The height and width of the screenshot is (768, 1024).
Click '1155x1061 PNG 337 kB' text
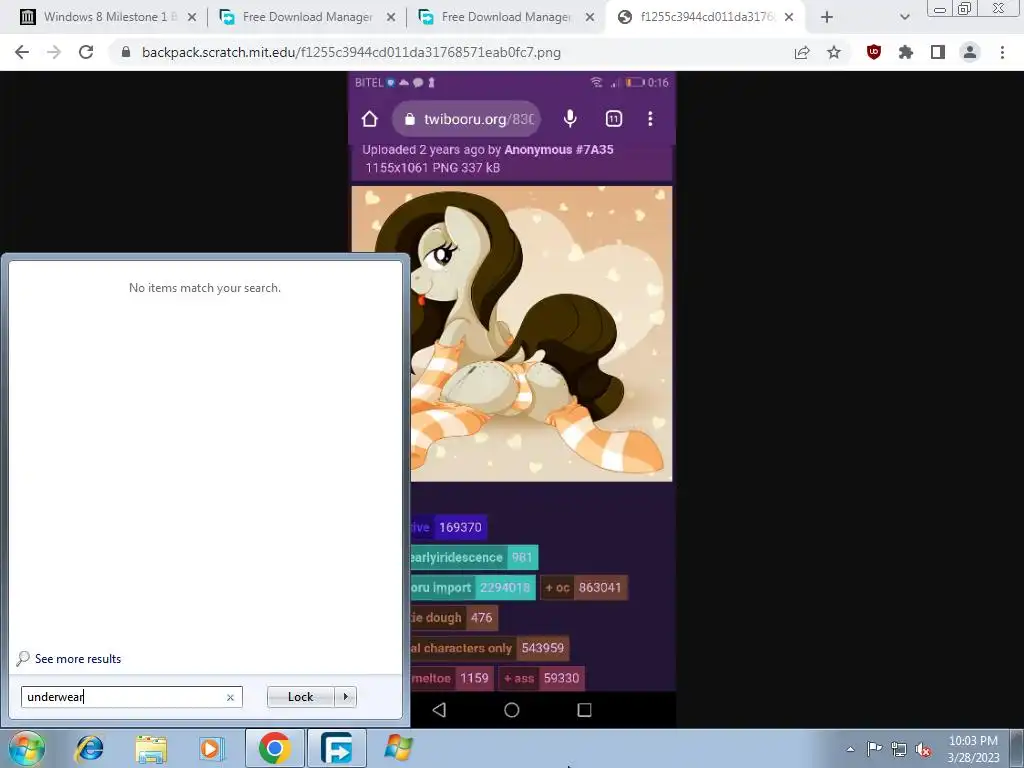pyautogui.click(x=432, y=168)
